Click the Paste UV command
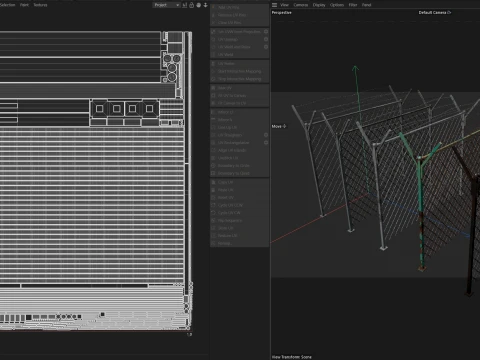Screen dimensions: 480x360 pyautogui.click(x=240, y=190)
